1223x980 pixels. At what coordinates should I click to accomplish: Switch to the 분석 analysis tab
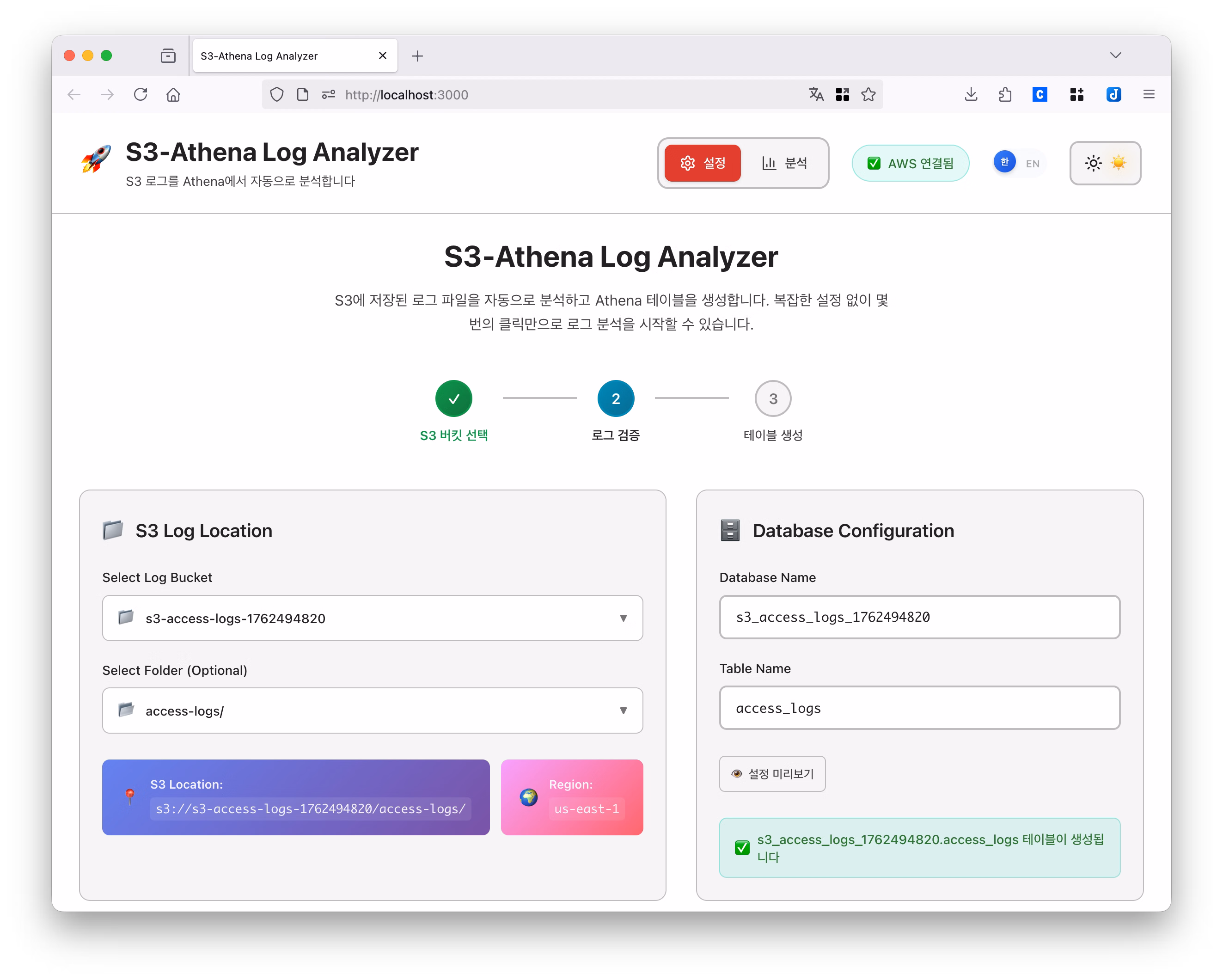click(784, 164)
